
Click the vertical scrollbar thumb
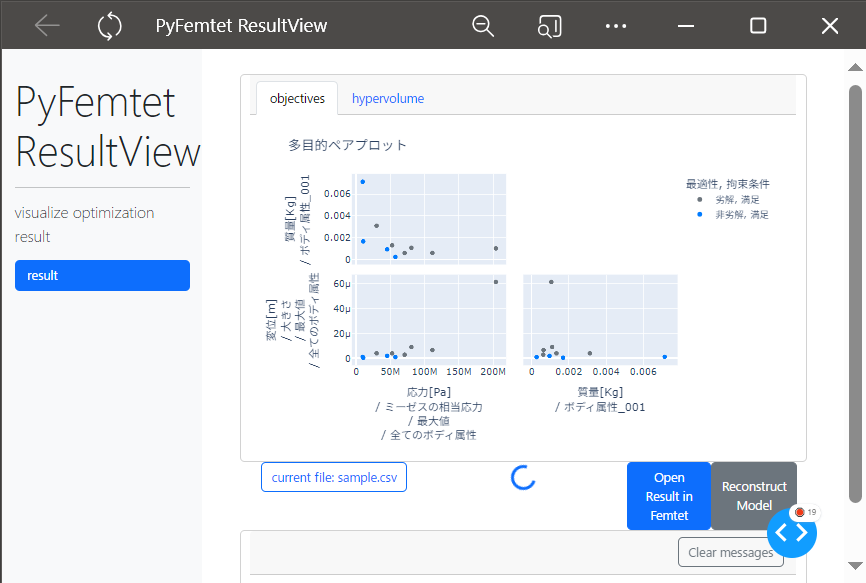coord(856,294)
